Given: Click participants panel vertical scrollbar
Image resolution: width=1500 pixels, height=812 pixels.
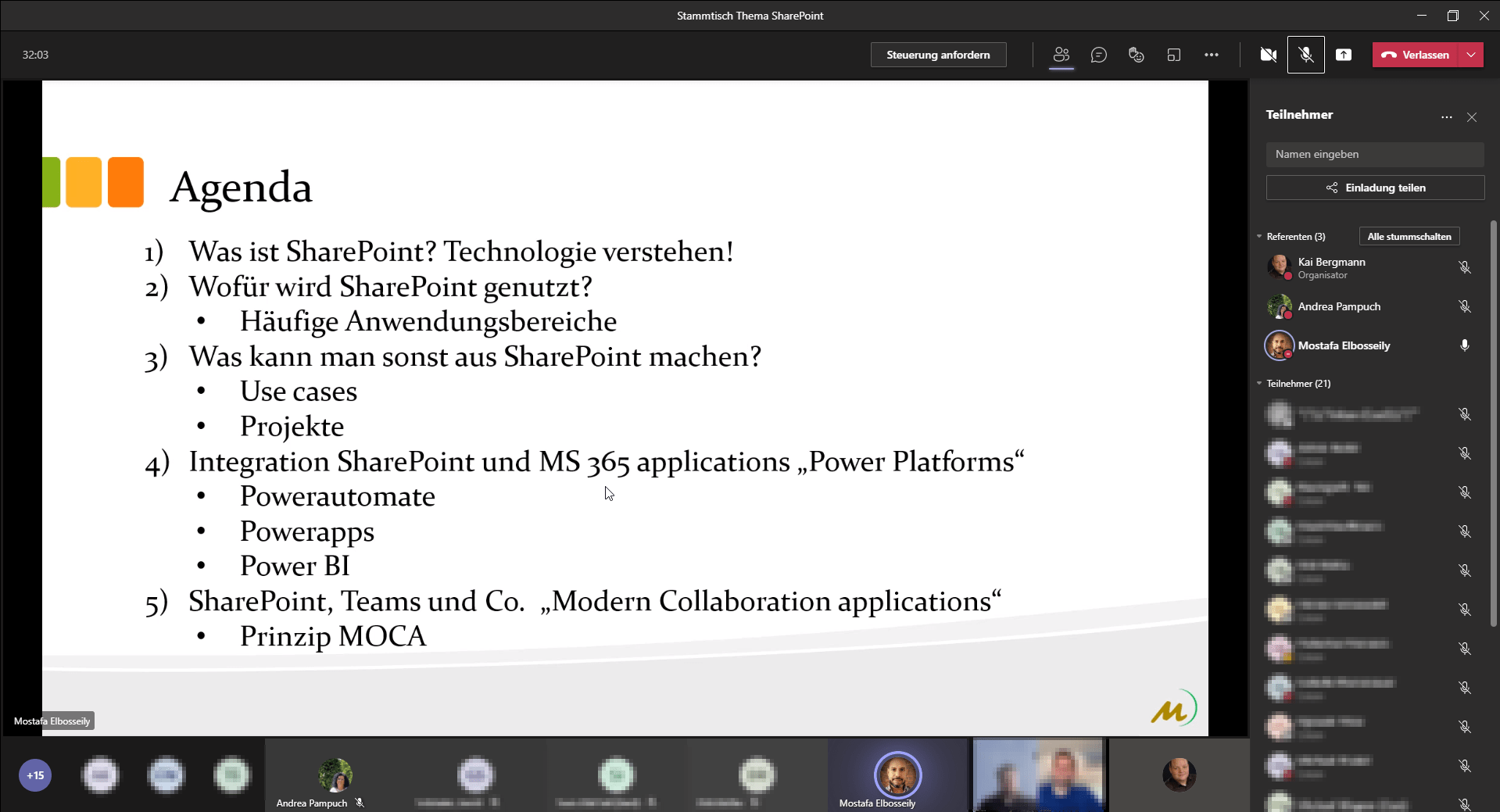Looking at the screenshot, I should (x=1494, y=422).
